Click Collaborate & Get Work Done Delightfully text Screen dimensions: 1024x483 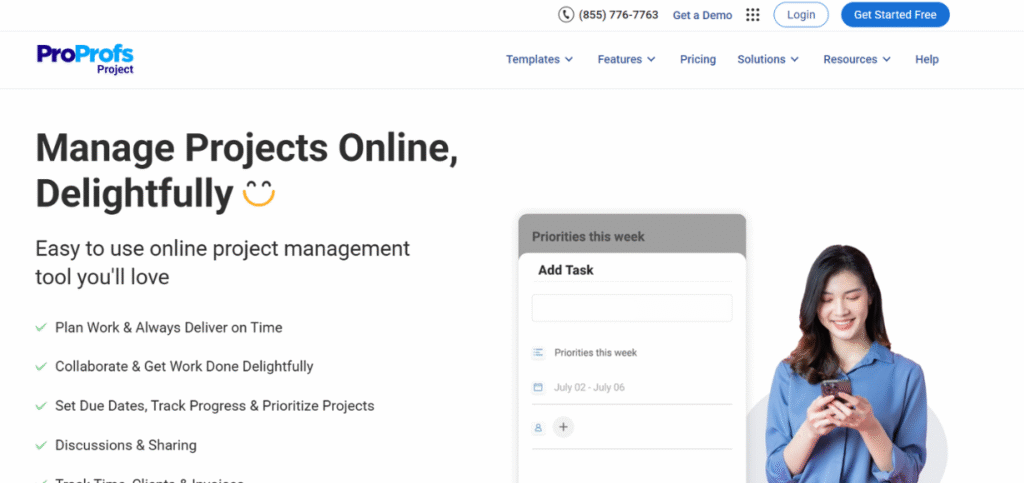tap(184, 366)
